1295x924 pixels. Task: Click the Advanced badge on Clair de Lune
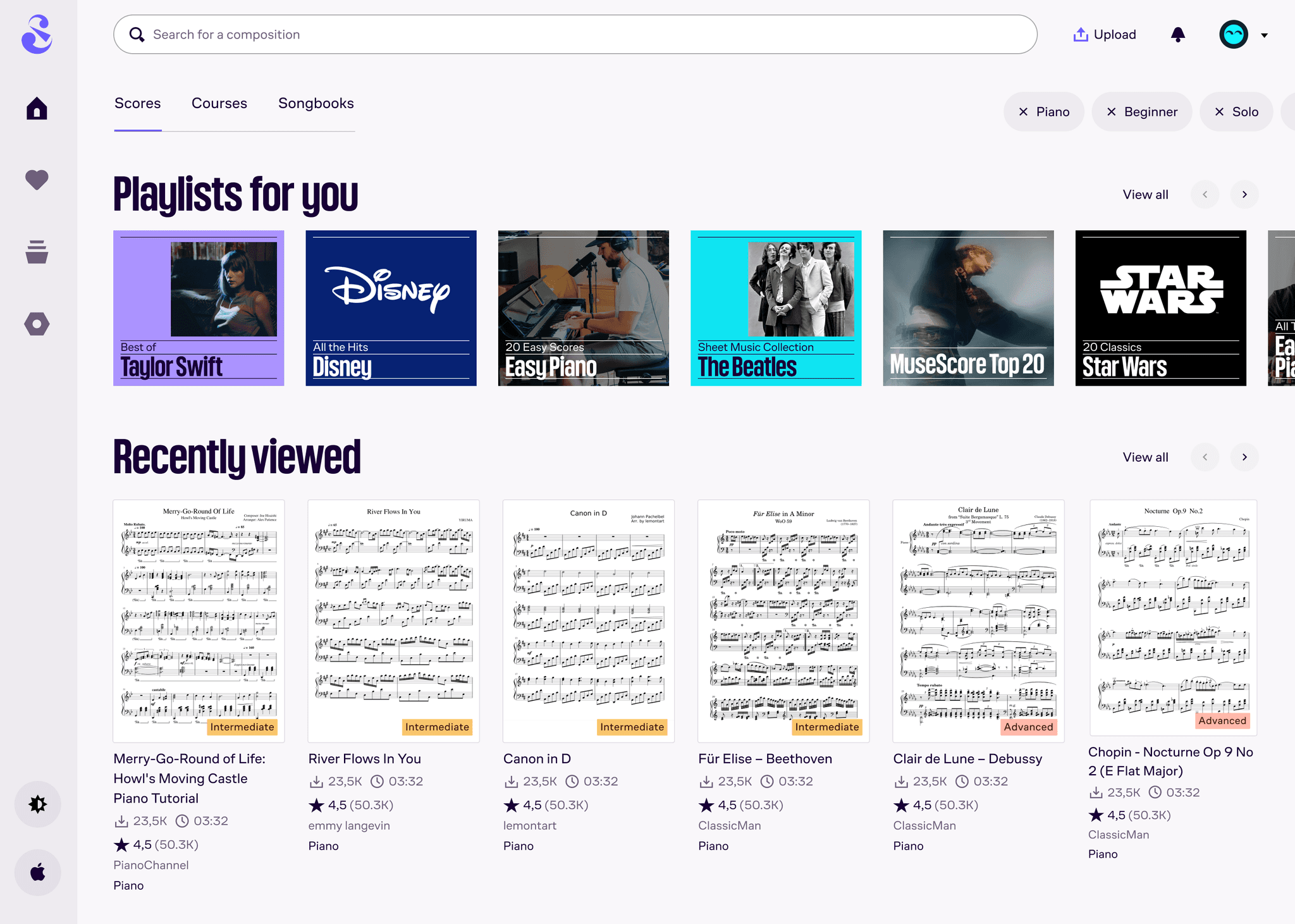point(1029,727)
